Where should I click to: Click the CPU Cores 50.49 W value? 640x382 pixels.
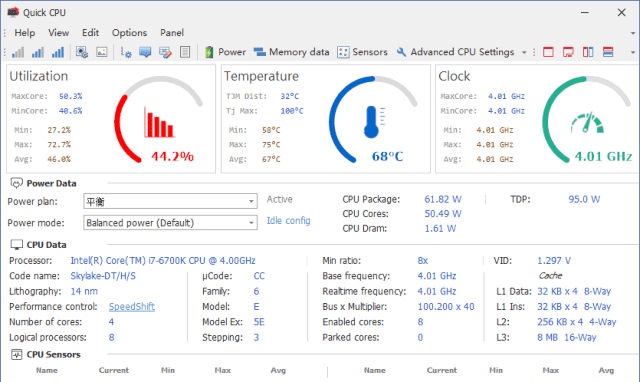click(443, 214)
